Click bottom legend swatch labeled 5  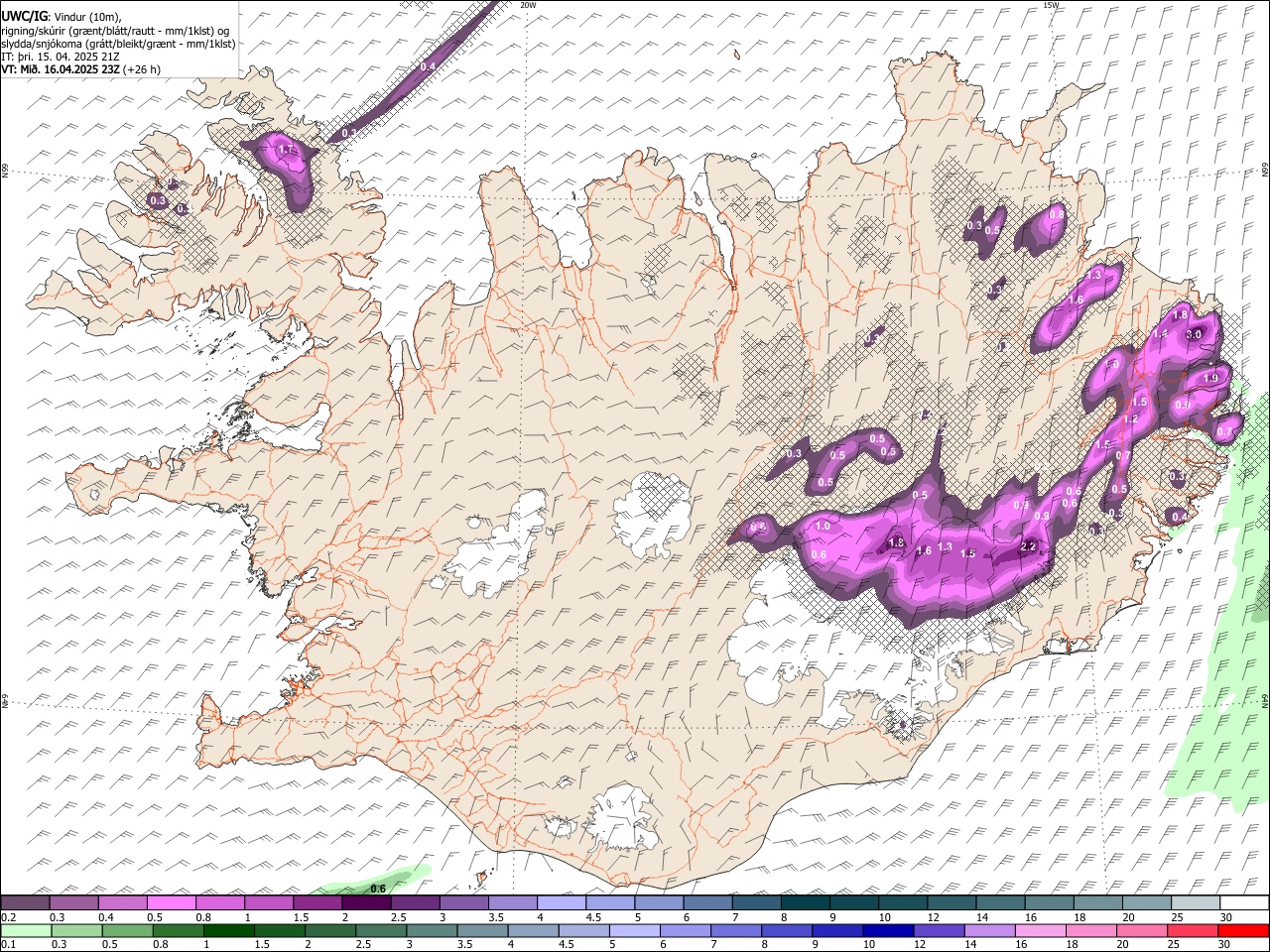634,930
